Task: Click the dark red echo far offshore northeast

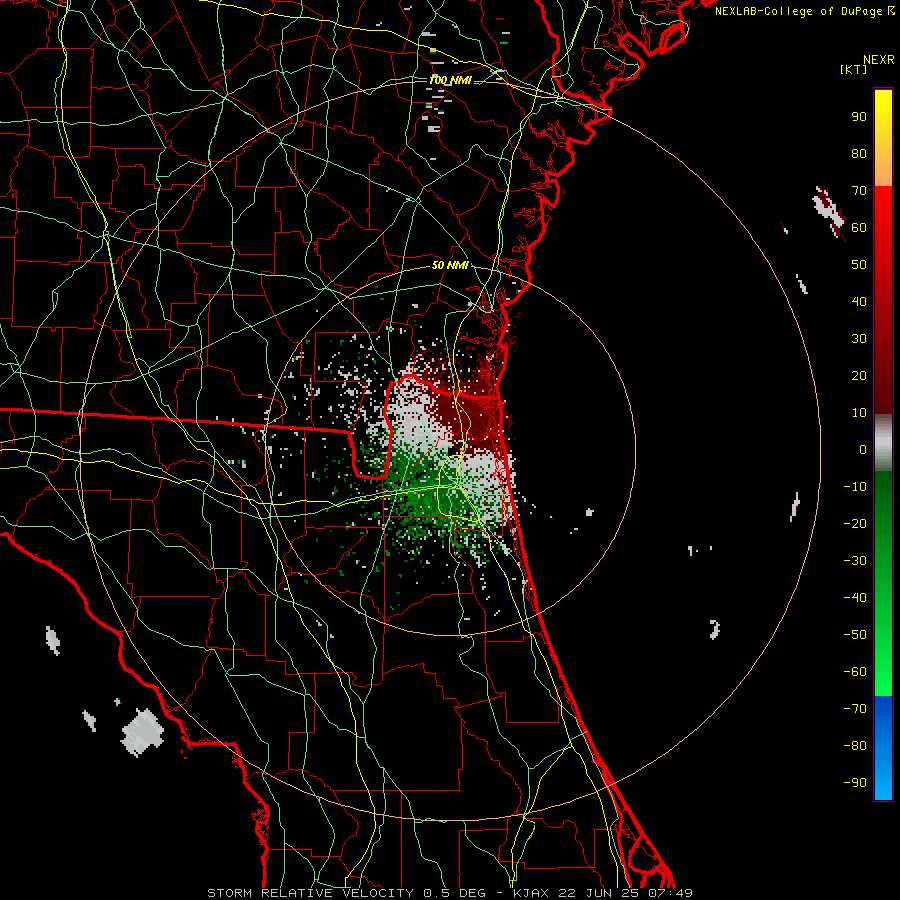Action: coord(829,209)
